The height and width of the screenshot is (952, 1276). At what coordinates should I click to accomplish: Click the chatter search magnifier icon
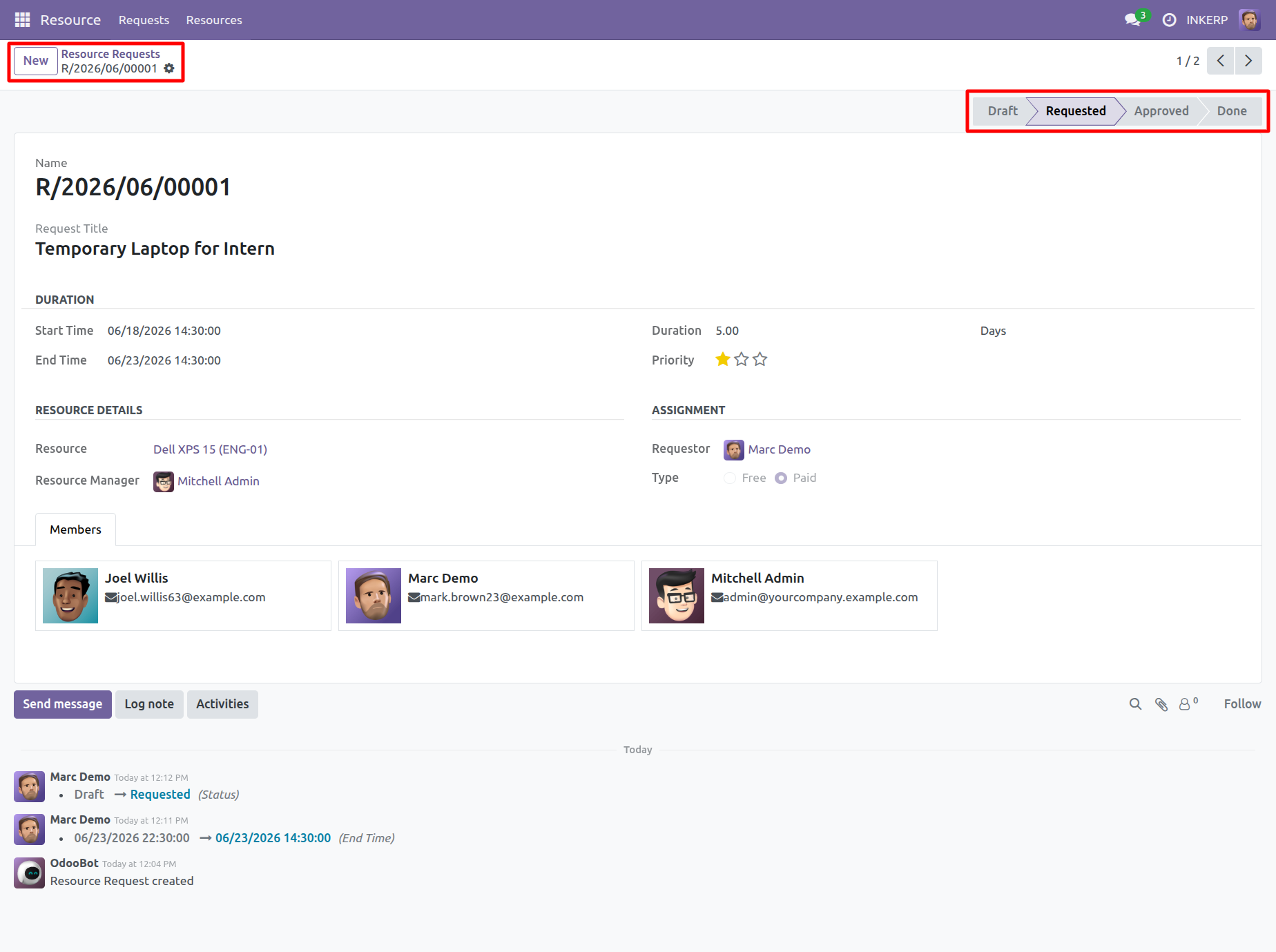pos(1135,704)
